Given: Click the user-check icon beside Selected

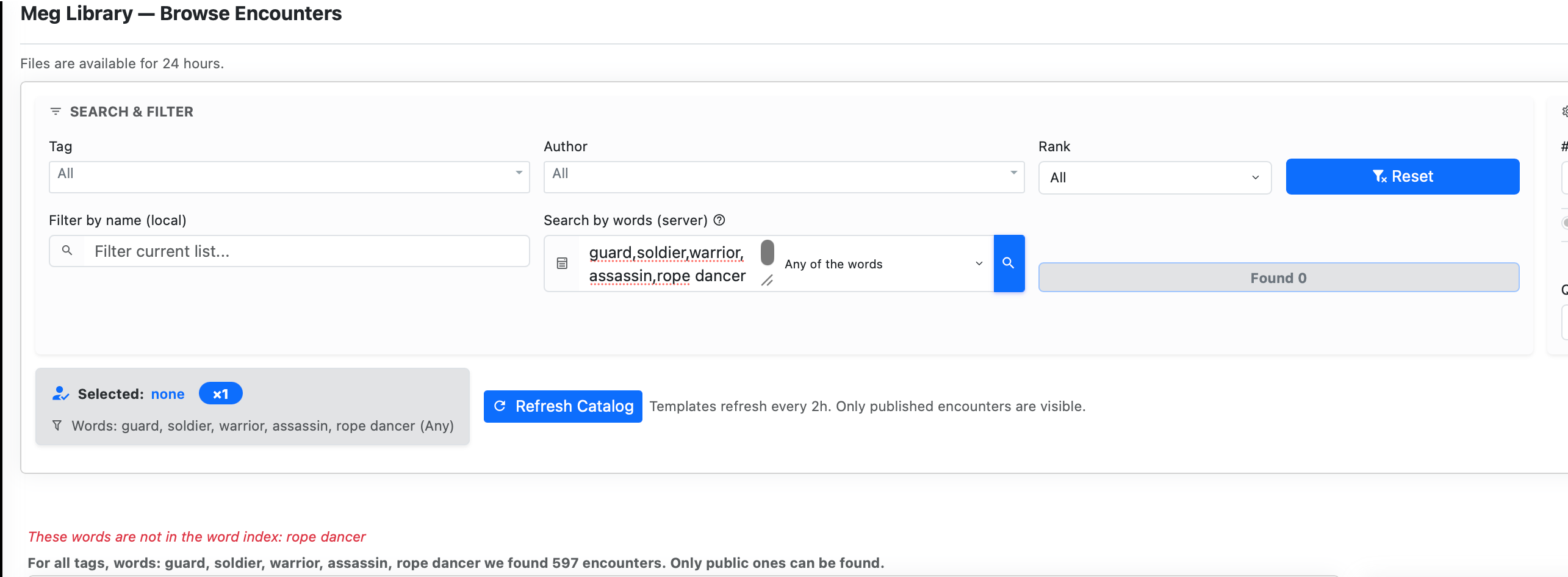Looking at the screenshot, I should pos(60,394).
